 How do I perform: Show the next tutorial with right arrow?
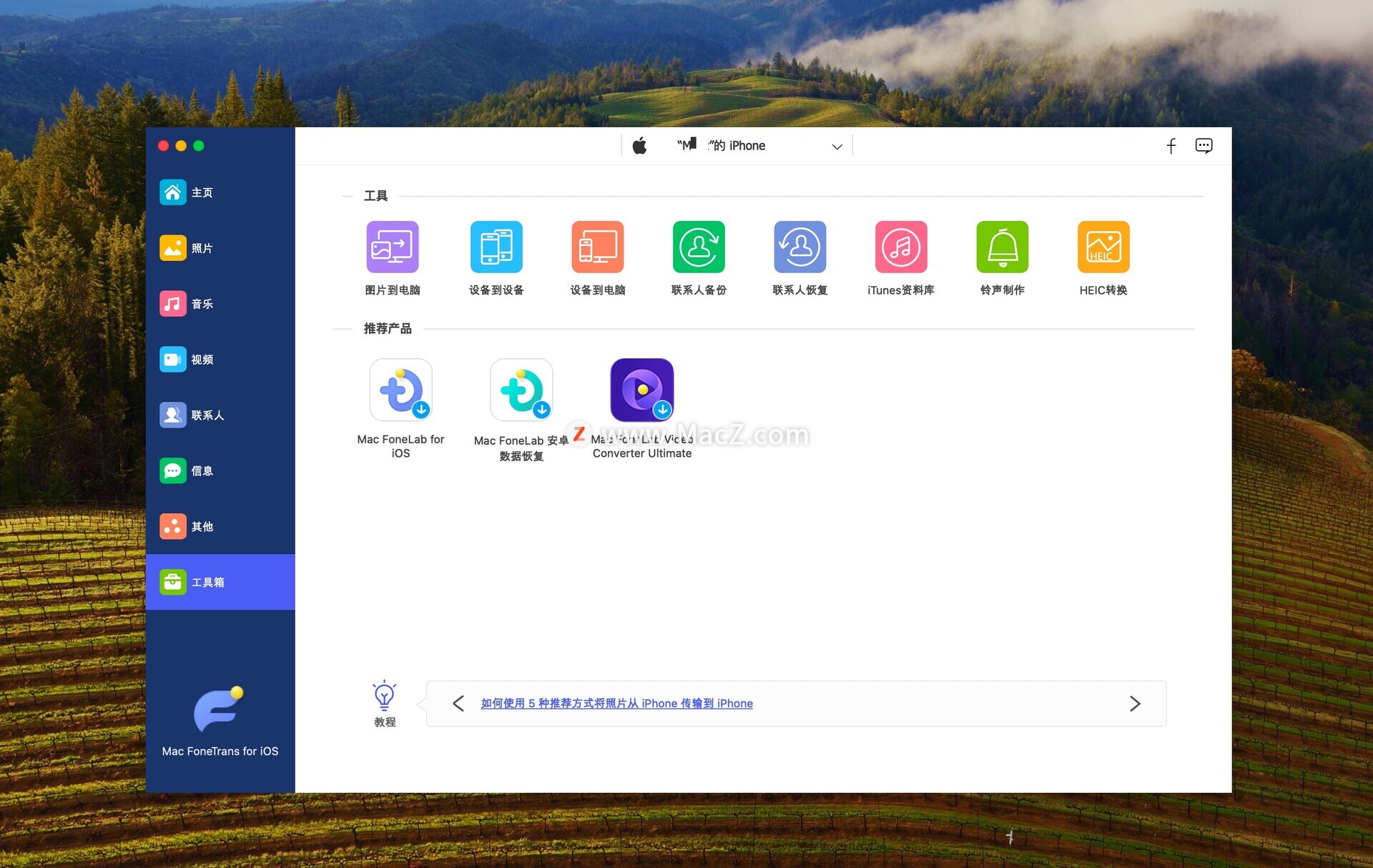(1135, 704)
